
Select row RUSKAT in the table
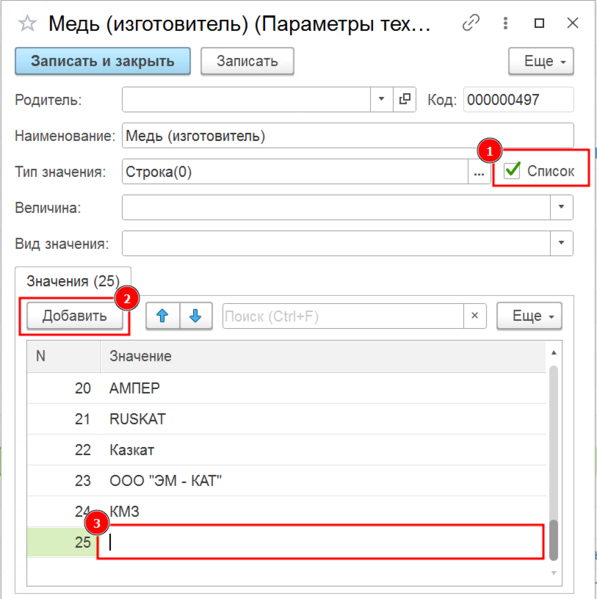click(x=286, y=419)
